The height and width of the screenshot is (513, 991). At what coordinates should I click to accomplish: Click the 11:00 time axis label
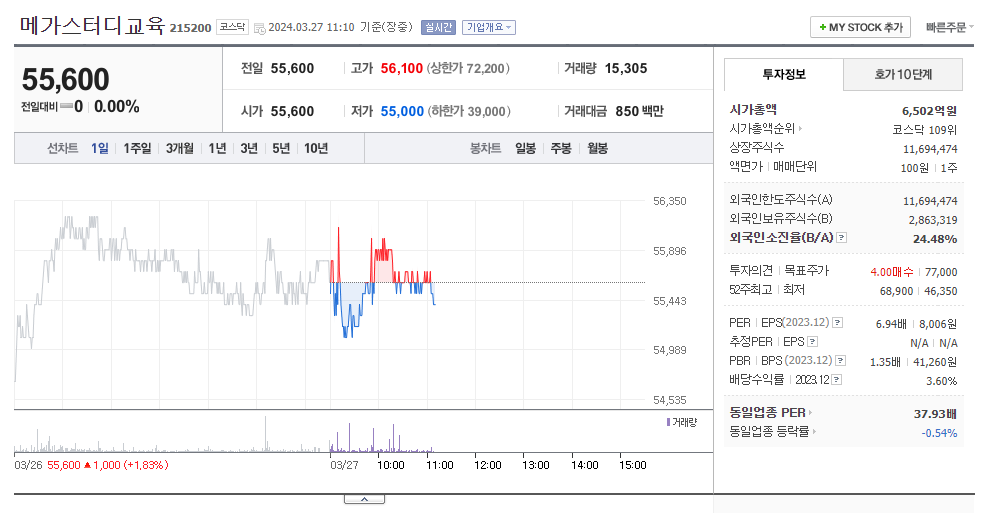(439, 465)
